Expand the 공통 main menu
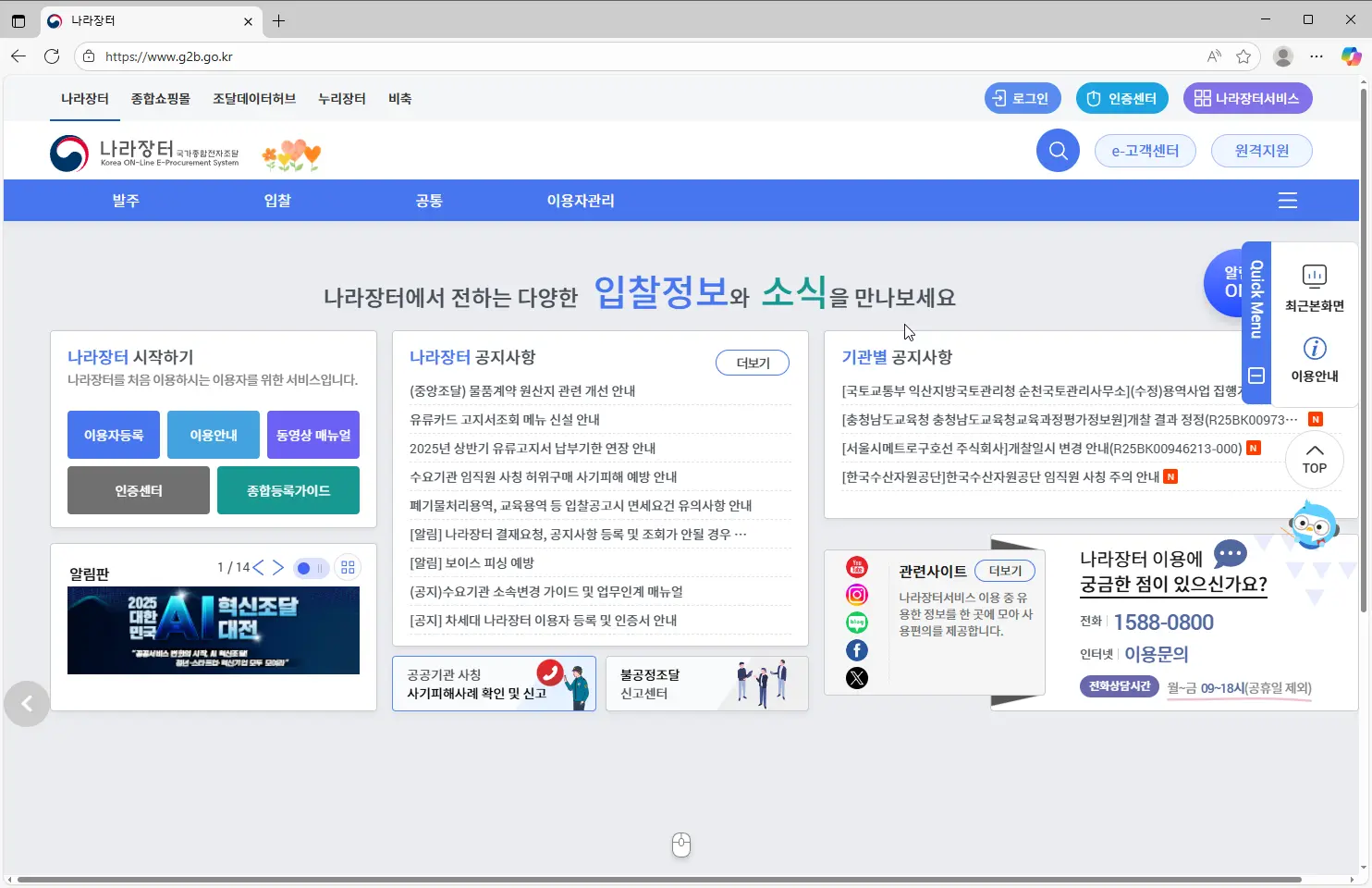 429,201
